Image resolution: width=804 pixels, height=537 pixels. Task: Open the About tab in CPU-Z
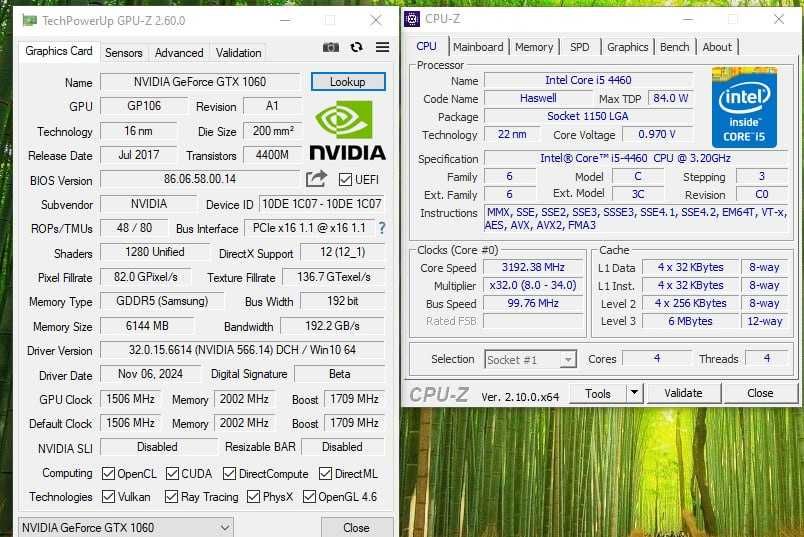click(717, 47)
